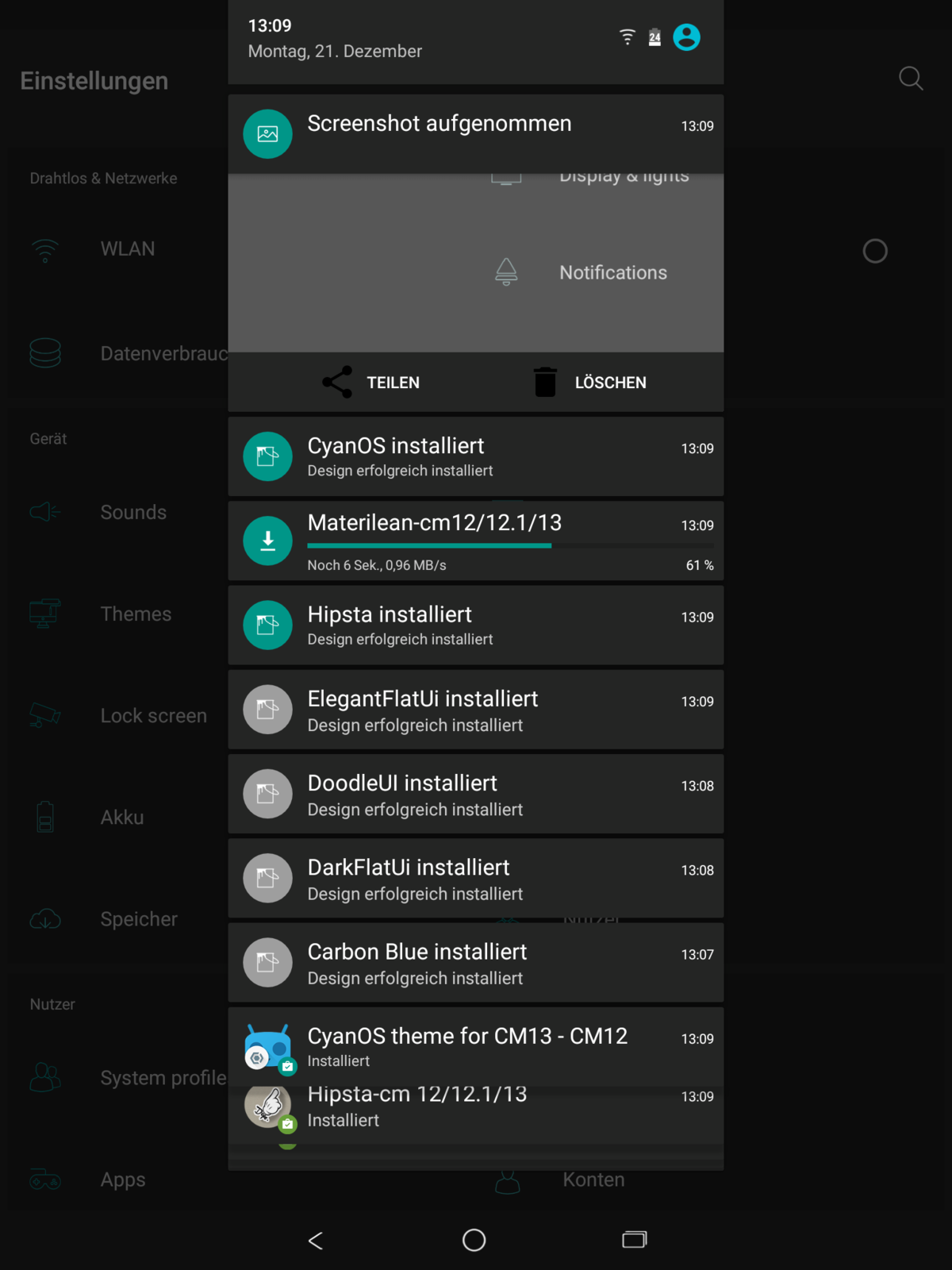Open the CyanOS installiert notification
The image size is (952, 1270).
476,456
